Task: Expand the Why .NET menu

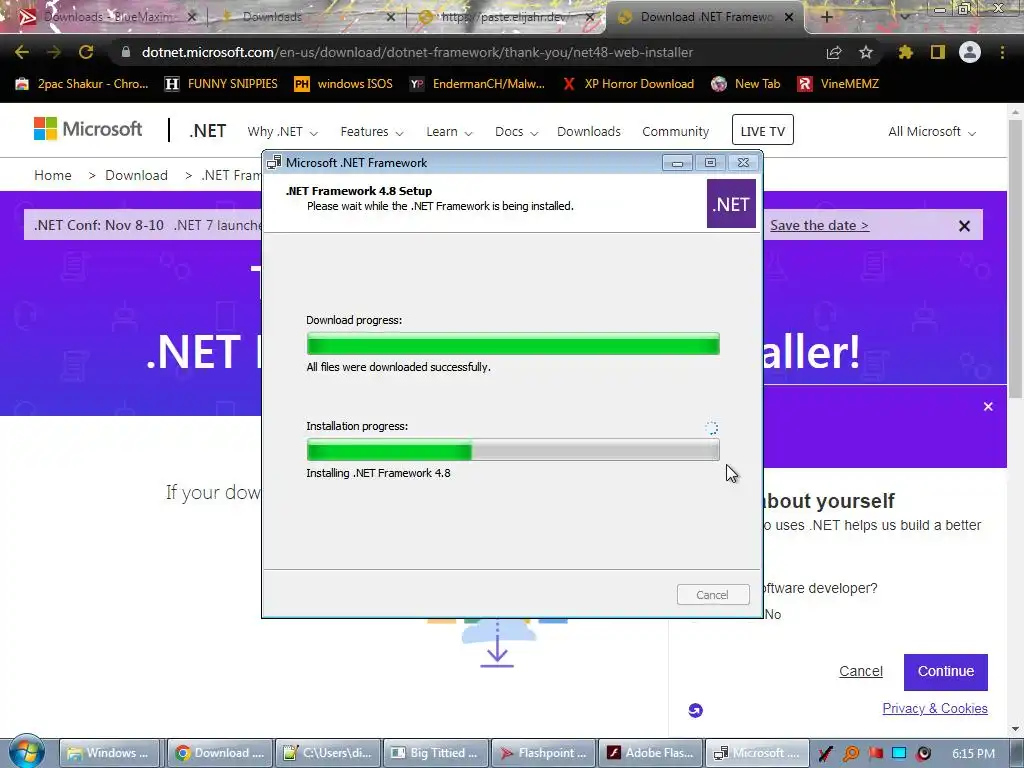Action: (x=282, y=132)
